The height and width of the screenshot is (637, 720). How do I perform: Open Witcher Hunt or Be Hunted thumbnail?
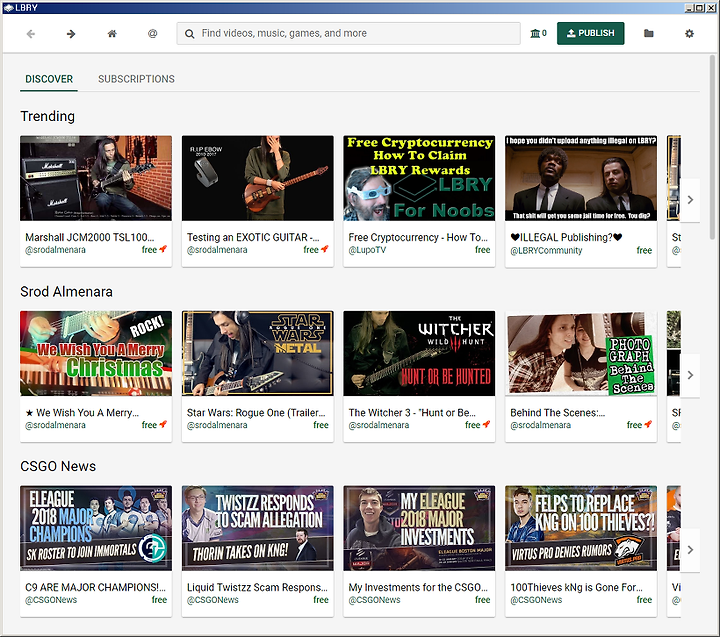click(419, 353)
